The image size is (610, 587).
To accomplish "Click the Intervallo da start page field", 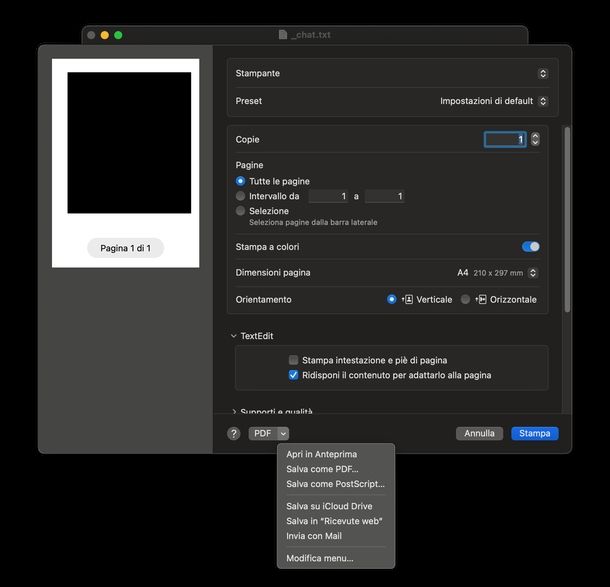I will pos(328,196).
